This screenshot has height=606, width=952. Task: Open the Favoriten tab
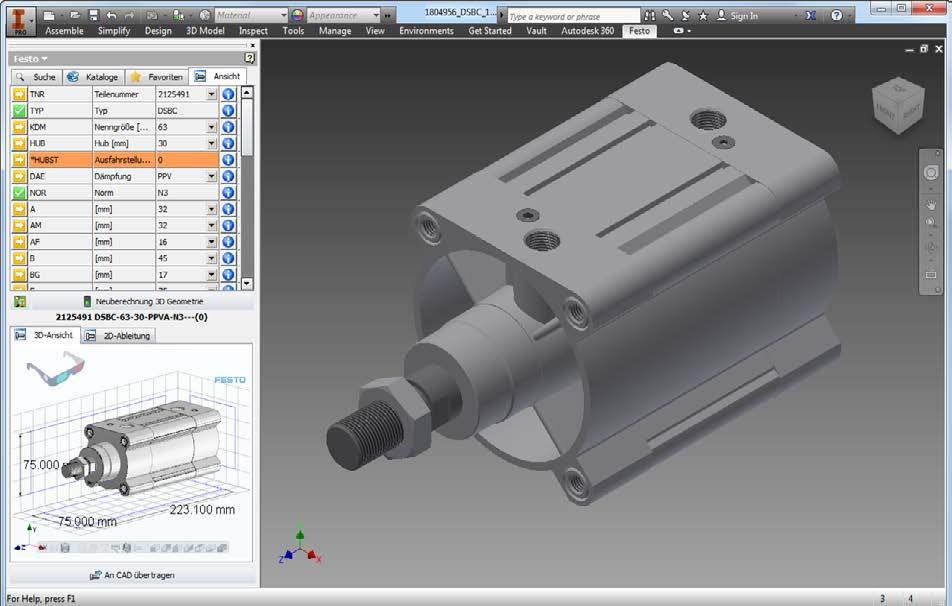coord(157,77)
